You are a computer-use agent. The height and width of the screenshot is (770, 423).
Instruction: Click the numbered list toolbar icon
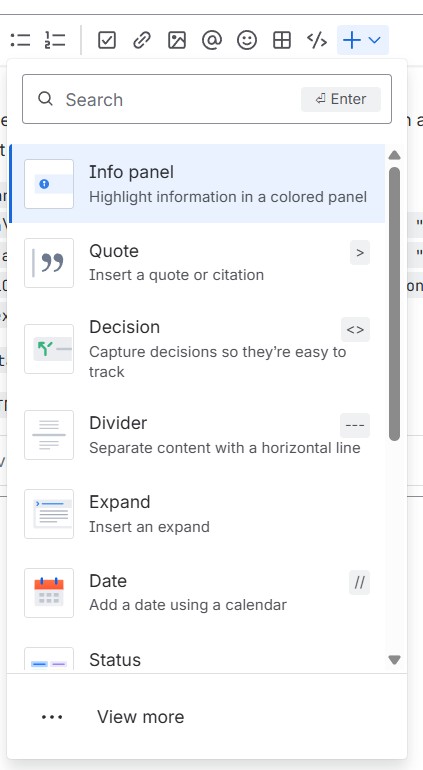[x=55, y=40]
